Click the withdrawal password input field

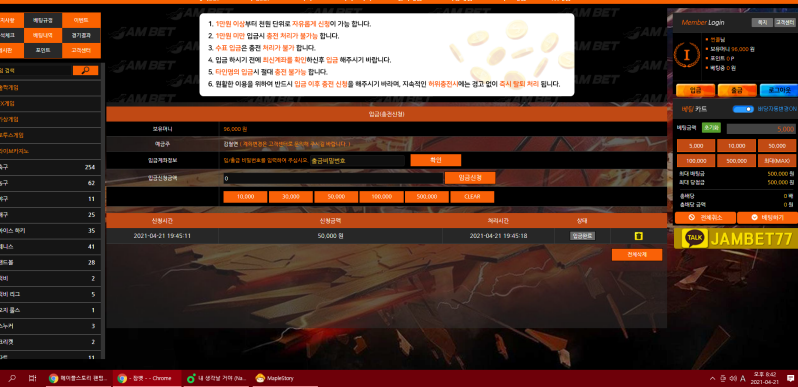click(x=357, y=160)
